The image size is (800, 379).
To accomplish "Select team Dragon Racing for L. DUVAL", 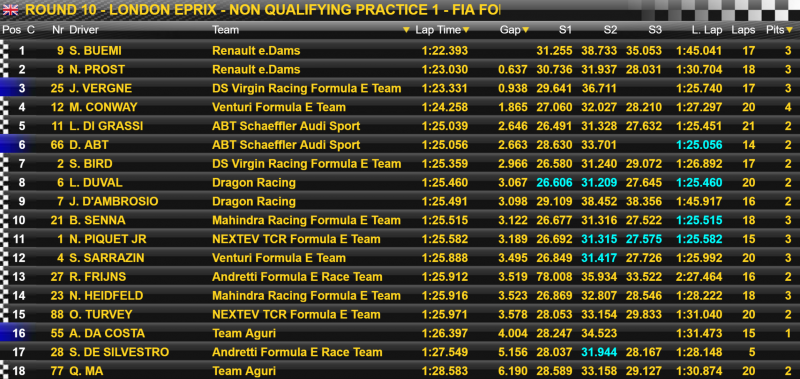I will (254, 183).
